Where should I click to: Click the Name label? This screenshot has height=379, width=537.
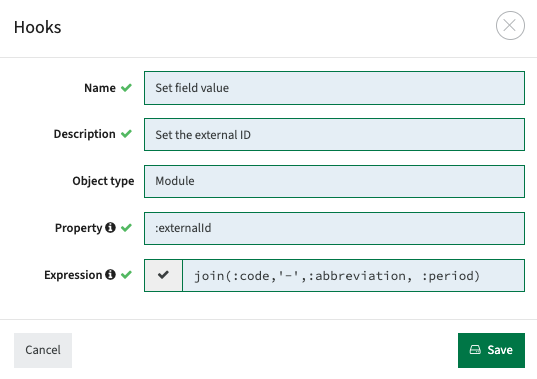pos(100,88)
